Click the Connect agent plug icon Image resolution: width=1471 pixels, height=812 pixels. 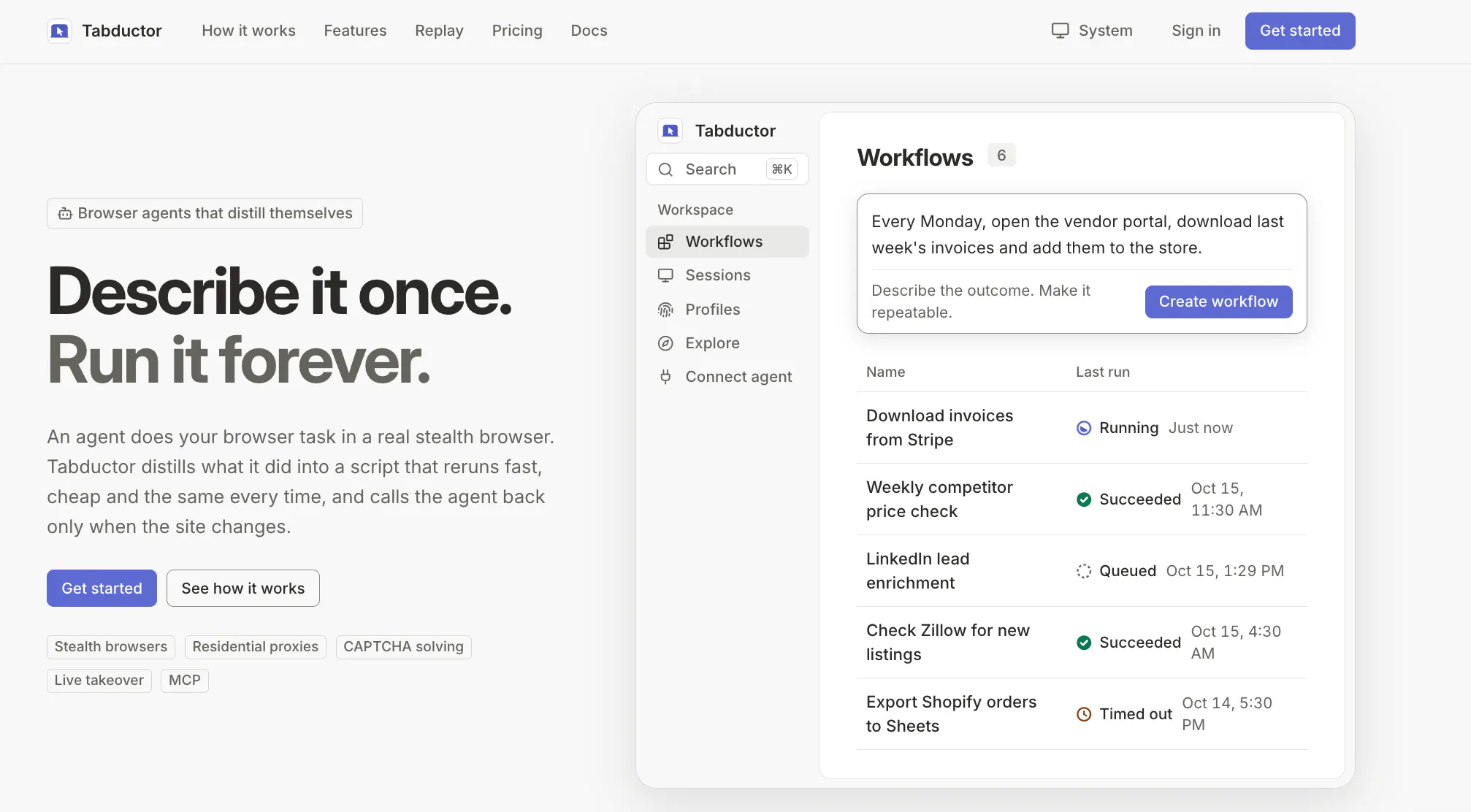665,377
